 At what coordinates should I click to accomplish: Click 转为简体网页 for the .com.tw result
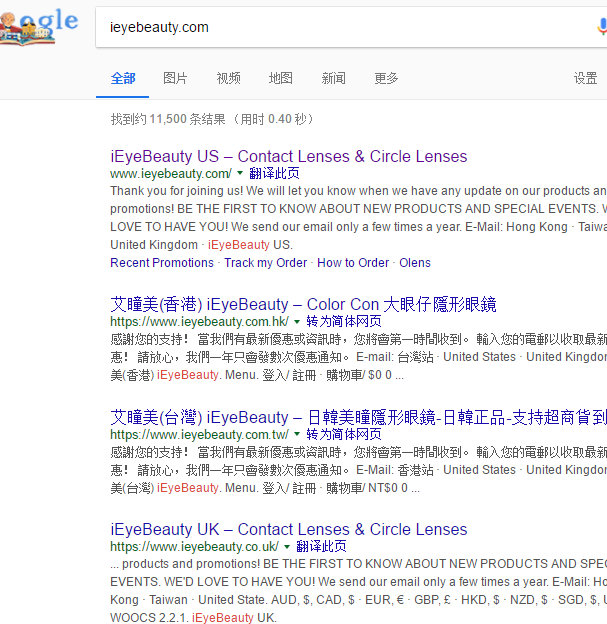point(344,435)
